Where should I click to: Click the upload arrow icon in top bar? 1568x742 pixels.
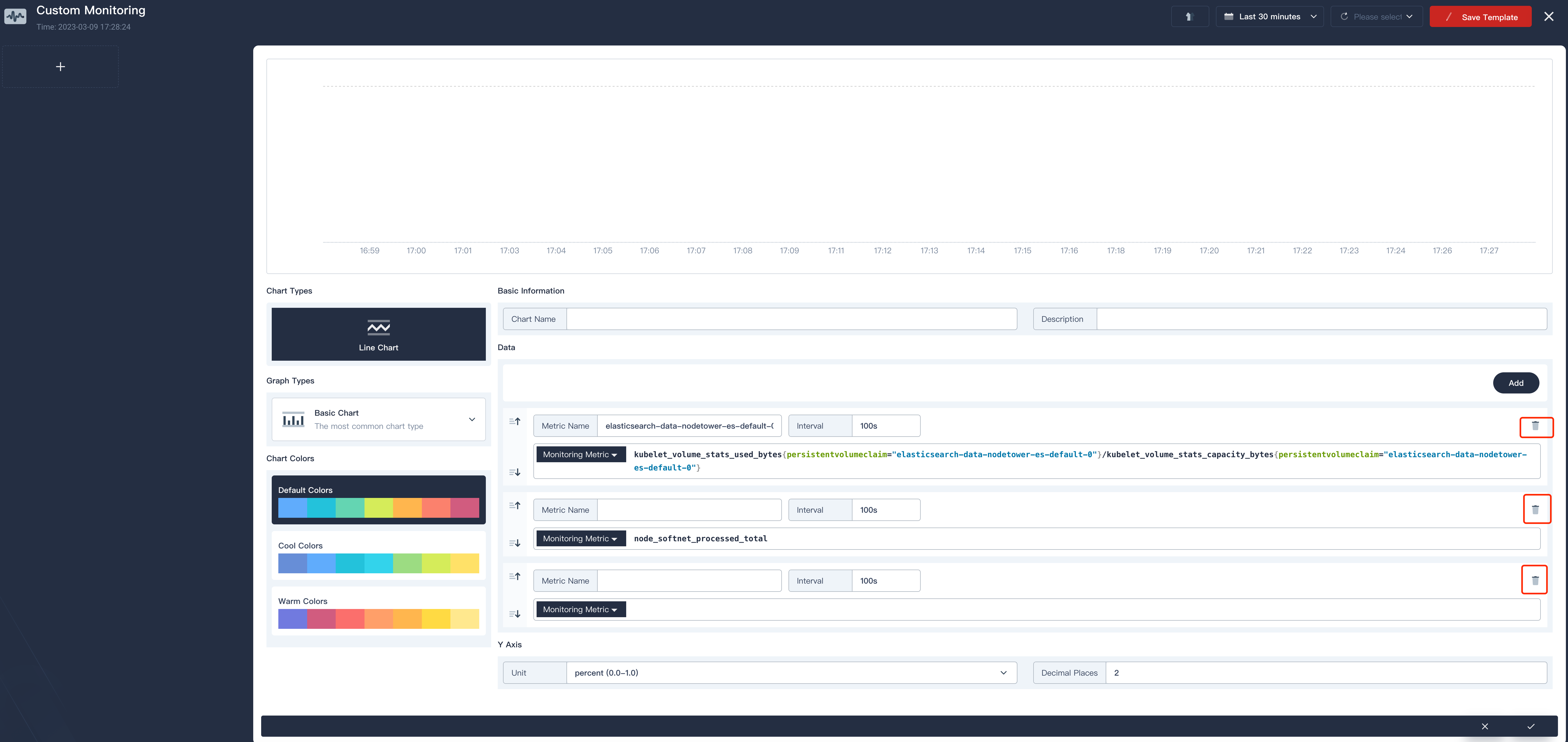(1189, 16)
